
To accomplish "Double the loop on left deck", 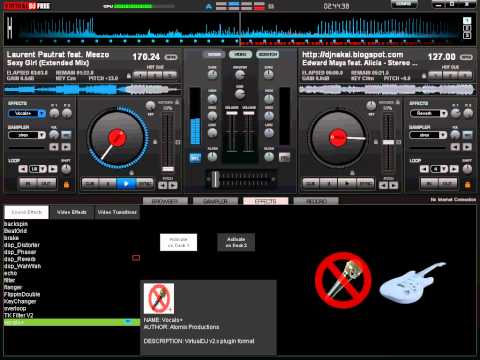I will coord(53,169).
